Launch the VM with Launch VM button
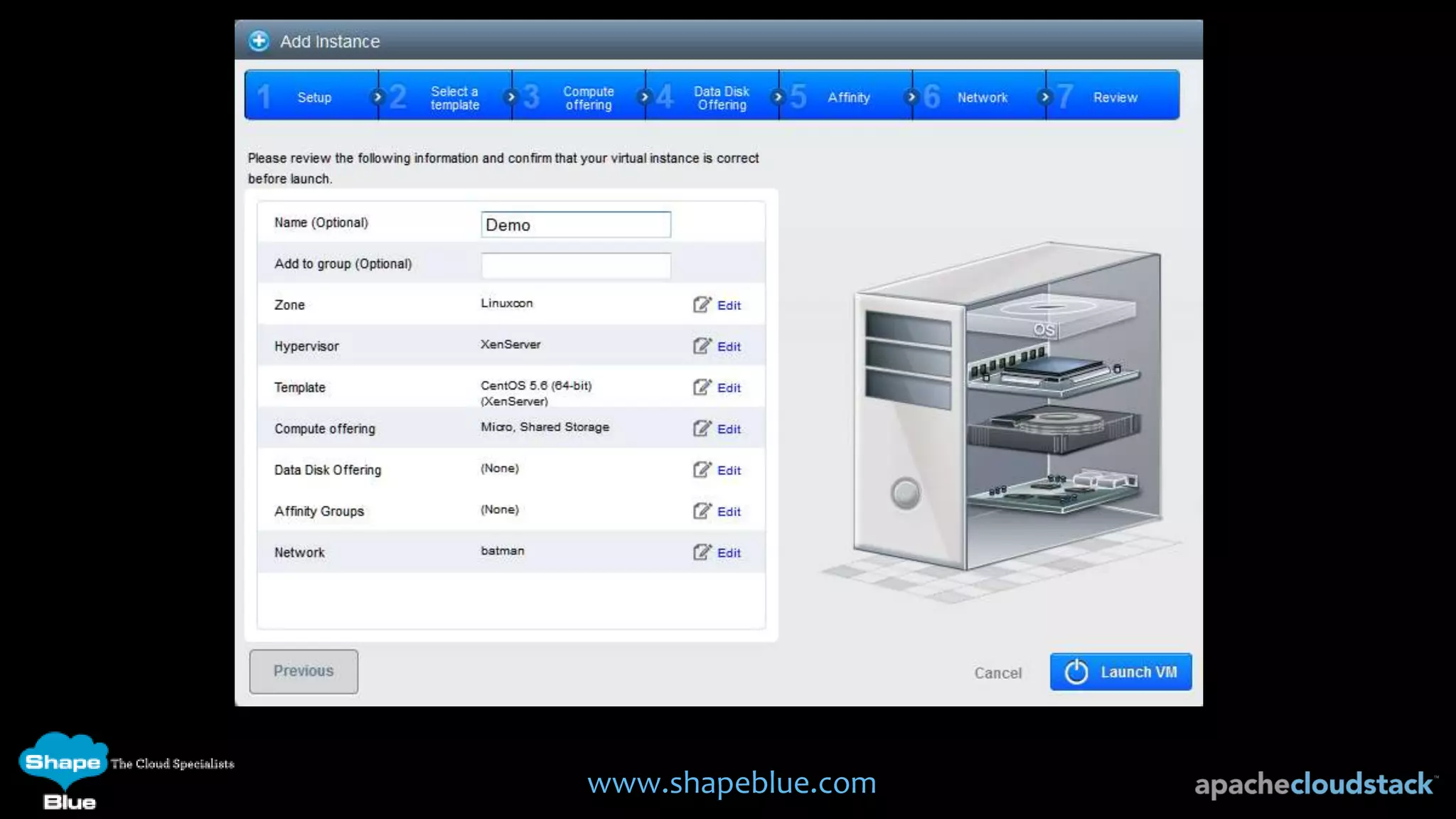Image resolution: width=1456 pixels, height=819 pixels. pos(1121,672)
